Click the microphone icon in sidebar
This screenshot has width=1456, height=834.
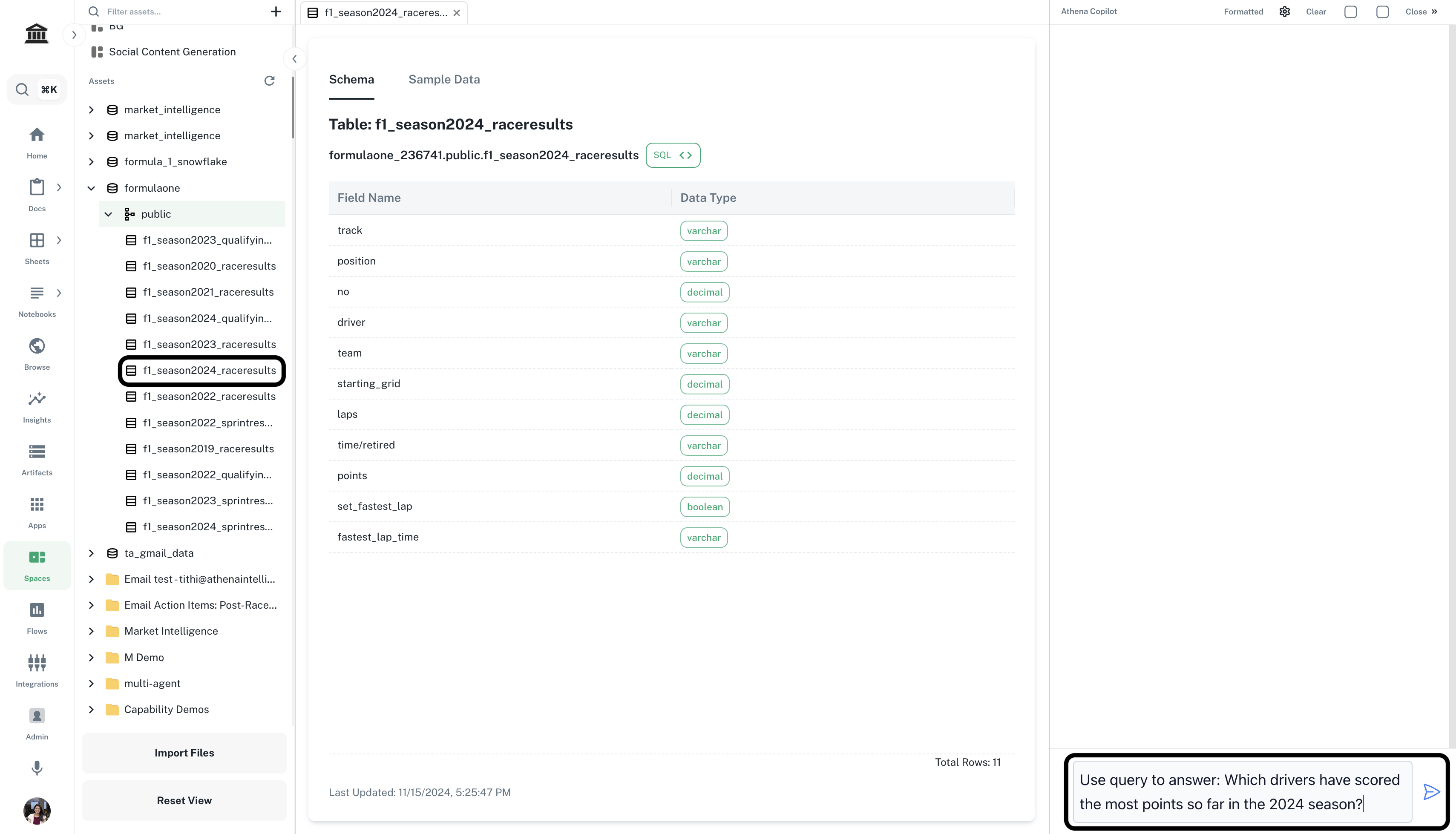(x=37, y=768)
